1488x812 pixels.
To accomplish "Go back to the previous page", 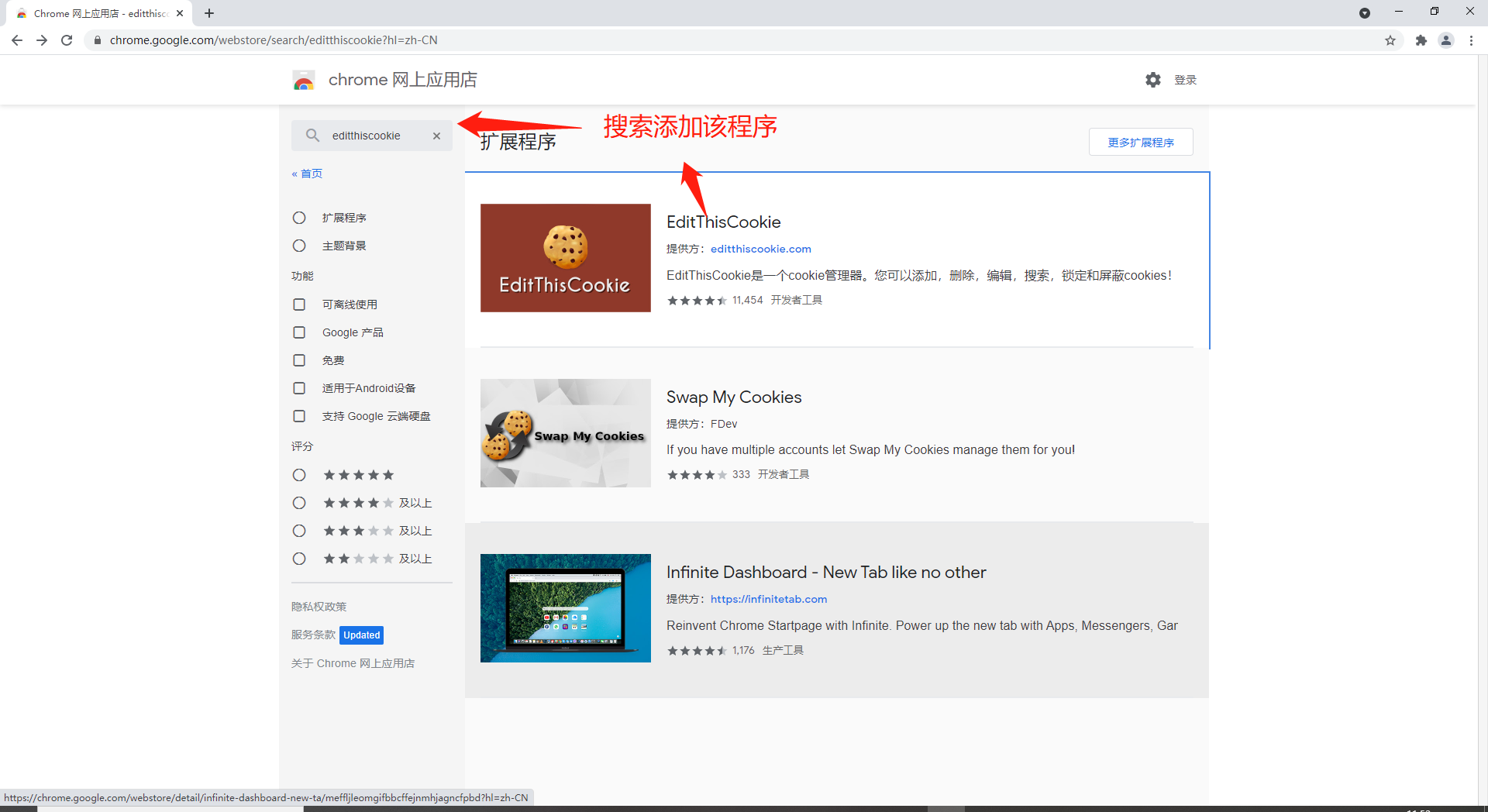I will coord(17,40).
